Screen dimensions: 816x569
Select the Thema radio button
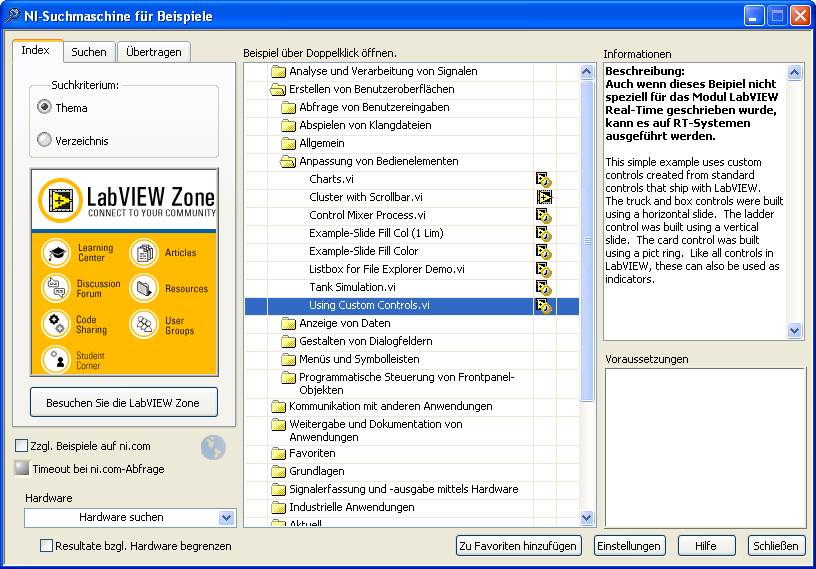coord(44,107)
